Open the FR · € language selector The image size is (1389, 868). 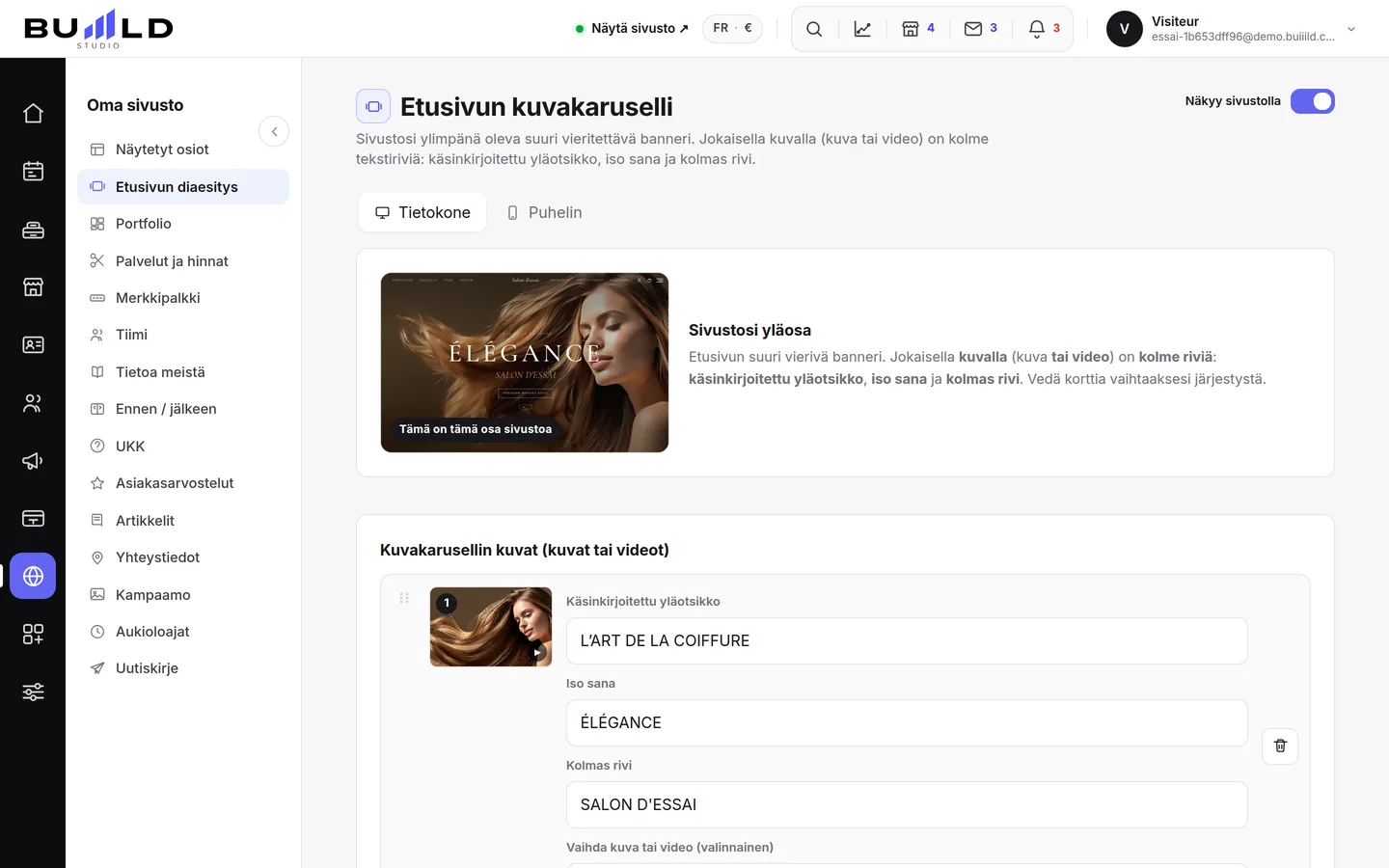[732, 29]
